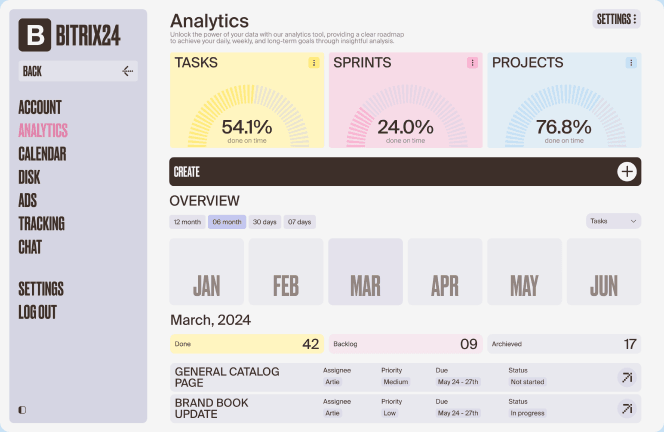Open Calendar from the sidebar
The width and height of the screenshot is (664, 432).
pyautogui.click(x=42, y=154)
